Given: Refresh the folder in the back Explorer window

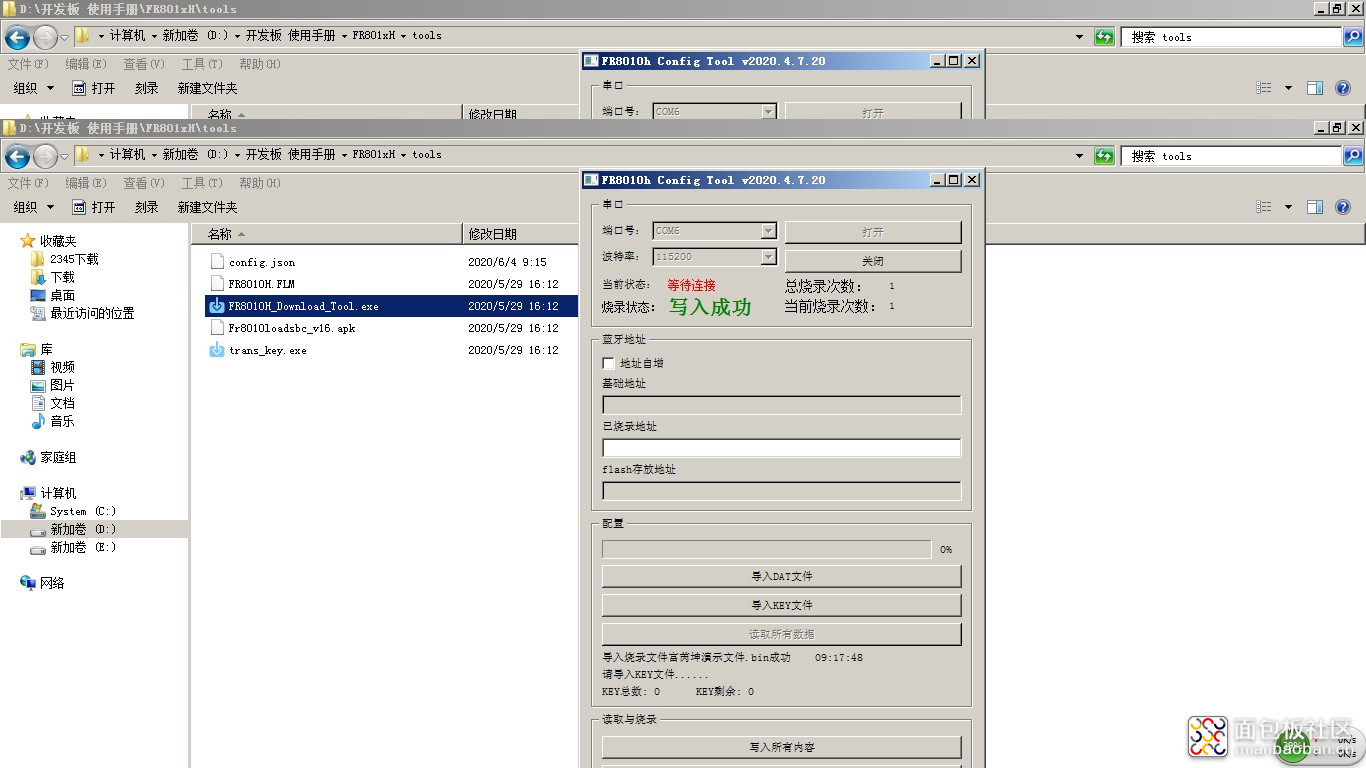Looking at the screenshot, I should 1104,37.
